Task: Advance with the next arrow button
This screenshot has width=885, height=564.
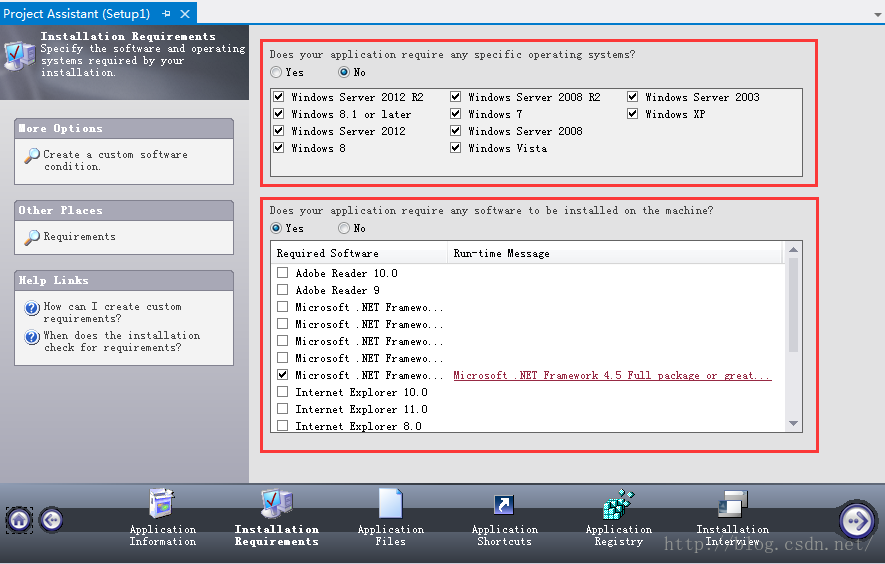Action: point(857,520)
